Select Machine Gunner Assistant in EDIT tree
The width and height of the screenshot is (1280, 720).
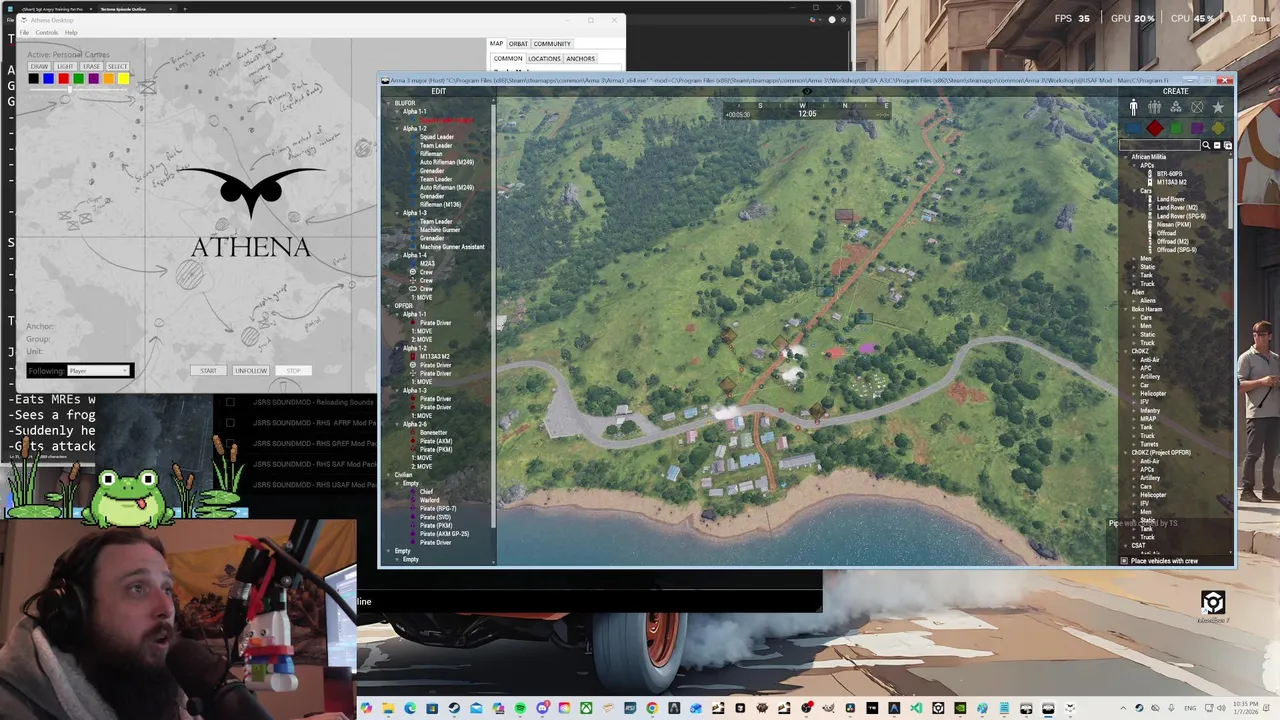point(452,247)
